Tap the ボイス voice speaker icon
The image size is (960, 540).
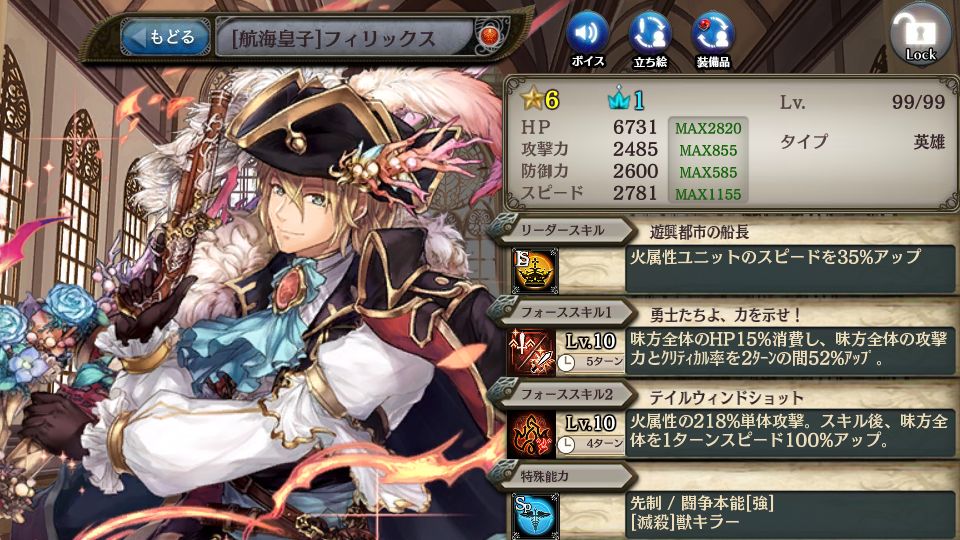coord(587,39)
